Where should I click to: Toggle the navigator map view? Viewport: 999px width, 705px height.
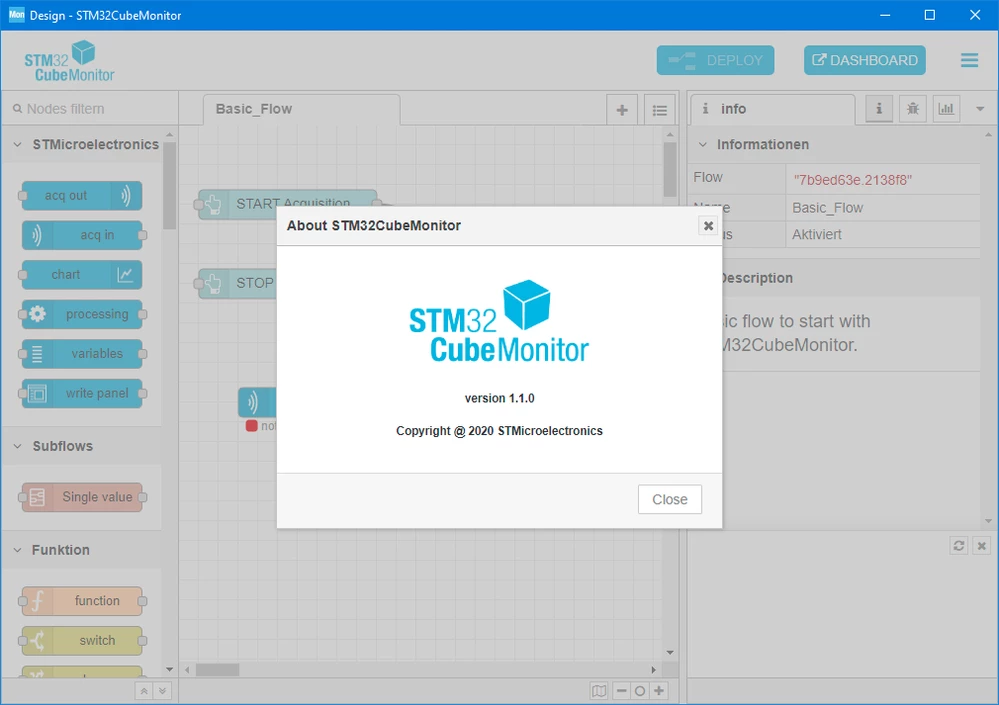click(599, 691)
